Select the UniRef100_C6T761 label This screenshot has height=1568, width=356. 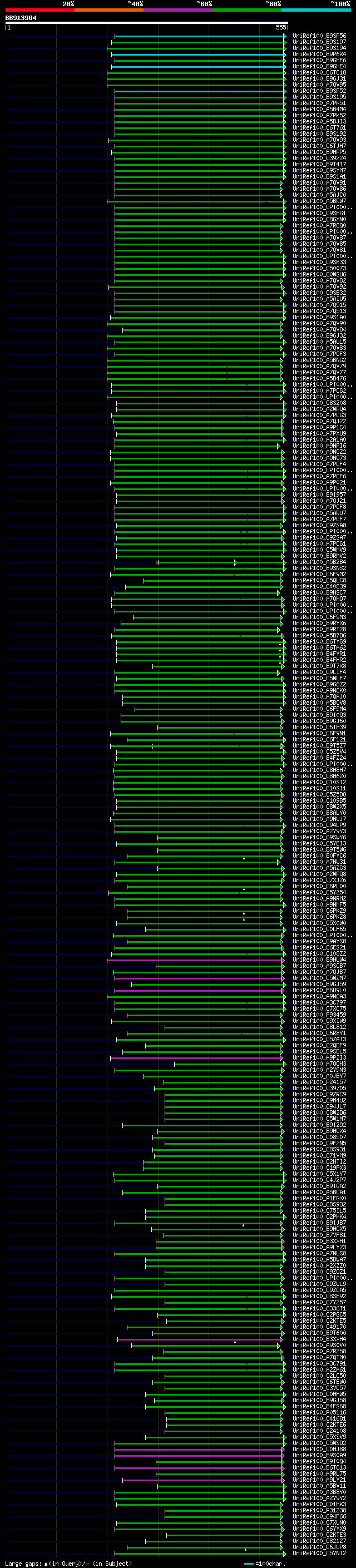click(319, 128)
